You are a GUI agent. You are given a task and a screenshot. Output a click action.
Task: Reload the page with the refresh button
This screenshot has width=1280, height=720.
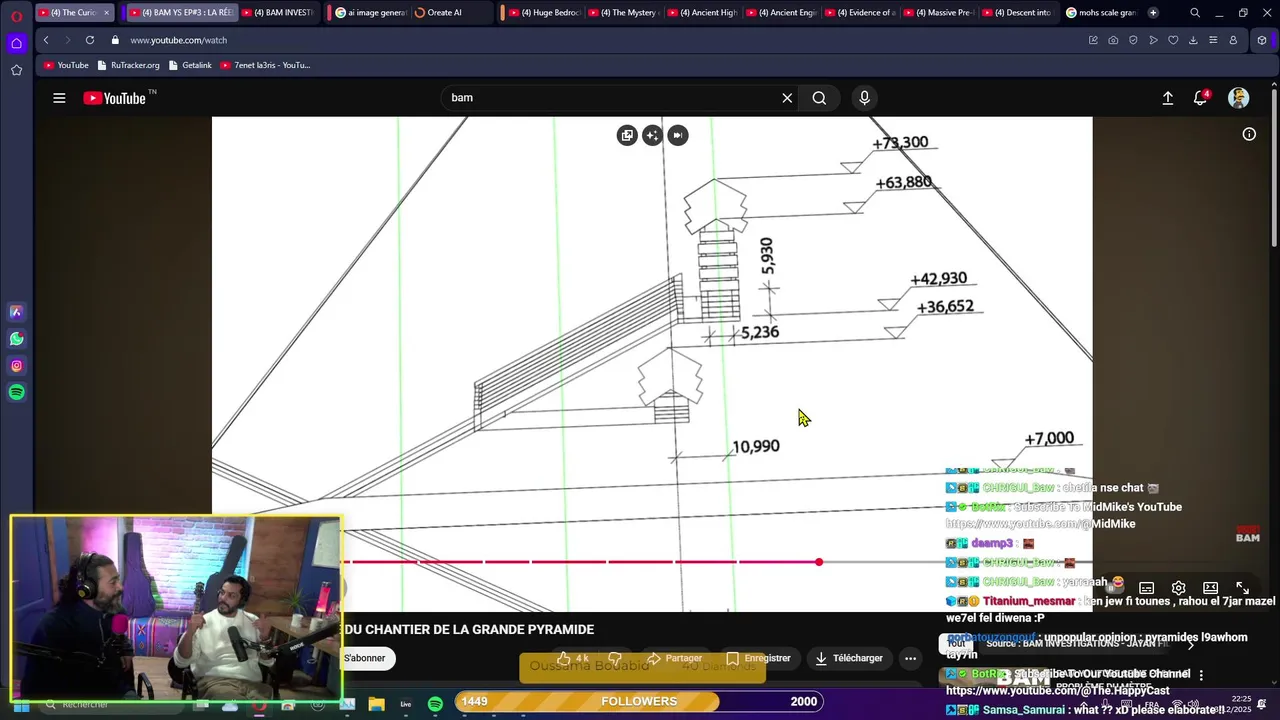90,40
